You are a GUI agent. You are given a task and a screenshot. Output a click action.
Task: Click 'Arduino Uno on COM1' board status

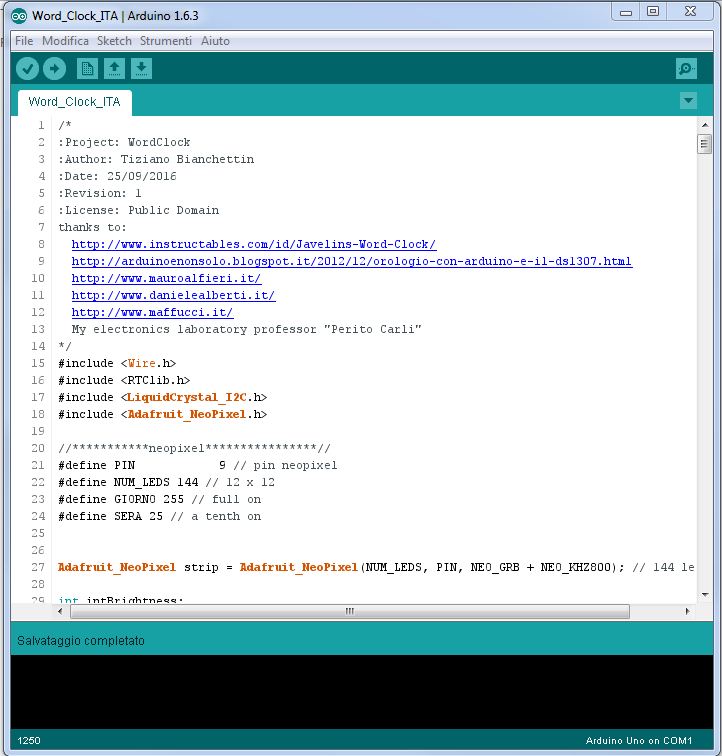pos(639,741)
